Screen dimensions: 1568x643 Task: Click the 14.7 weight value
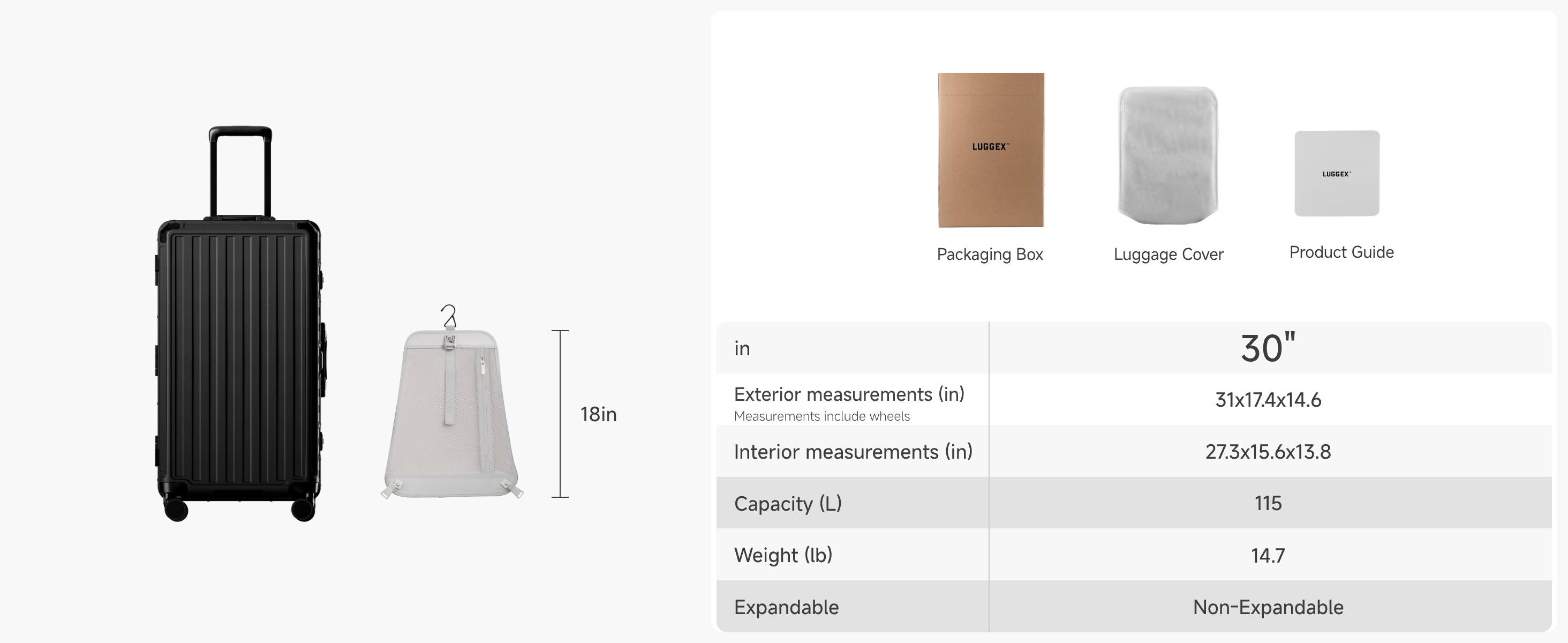tap(1268, 555)
